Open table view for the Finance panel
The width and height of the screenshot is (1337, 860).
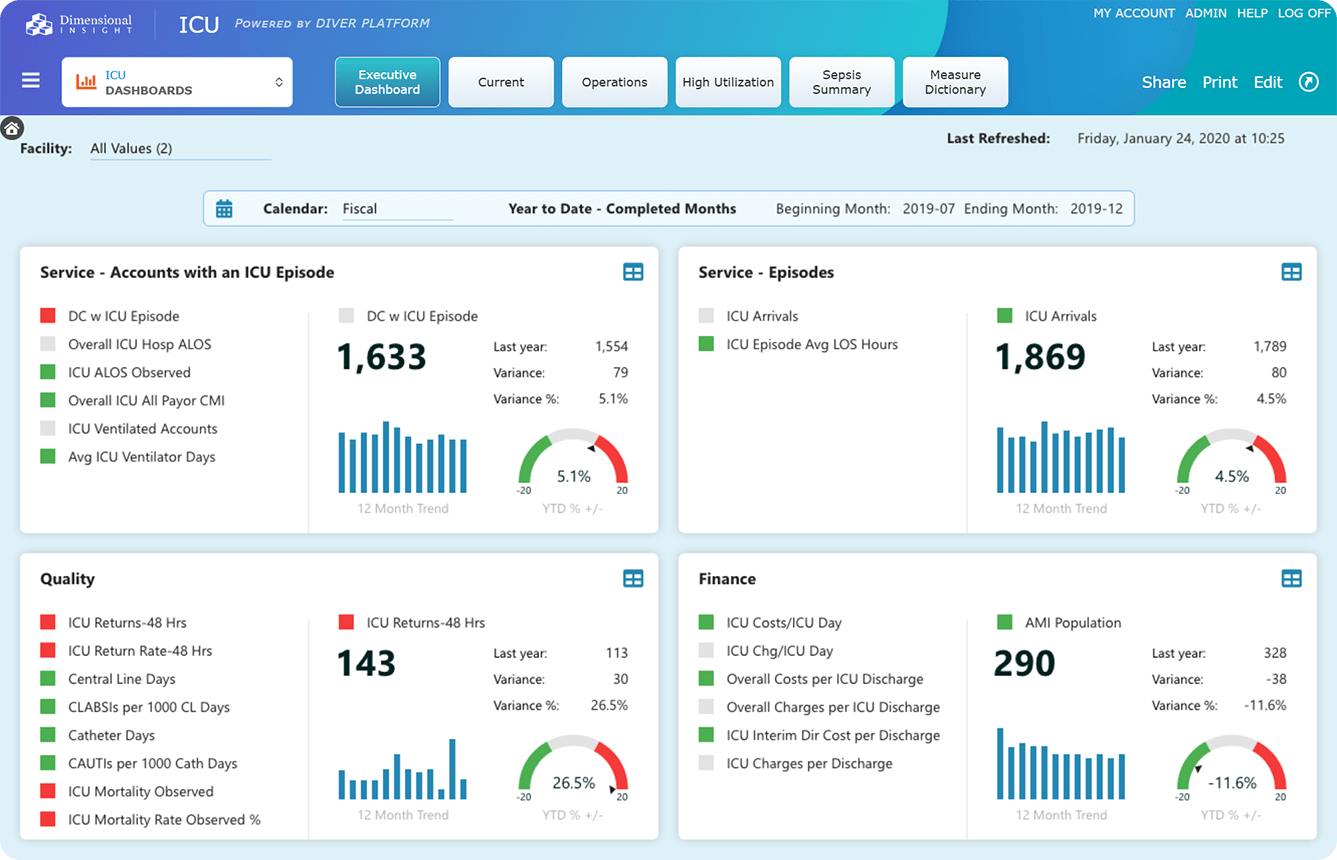1291,579
